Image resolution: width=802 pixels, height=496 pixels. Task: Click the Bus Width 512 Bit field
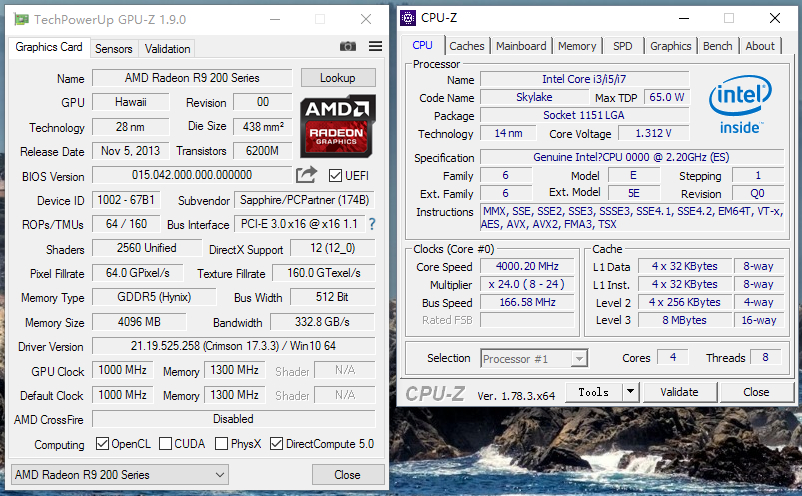point(332,297)
